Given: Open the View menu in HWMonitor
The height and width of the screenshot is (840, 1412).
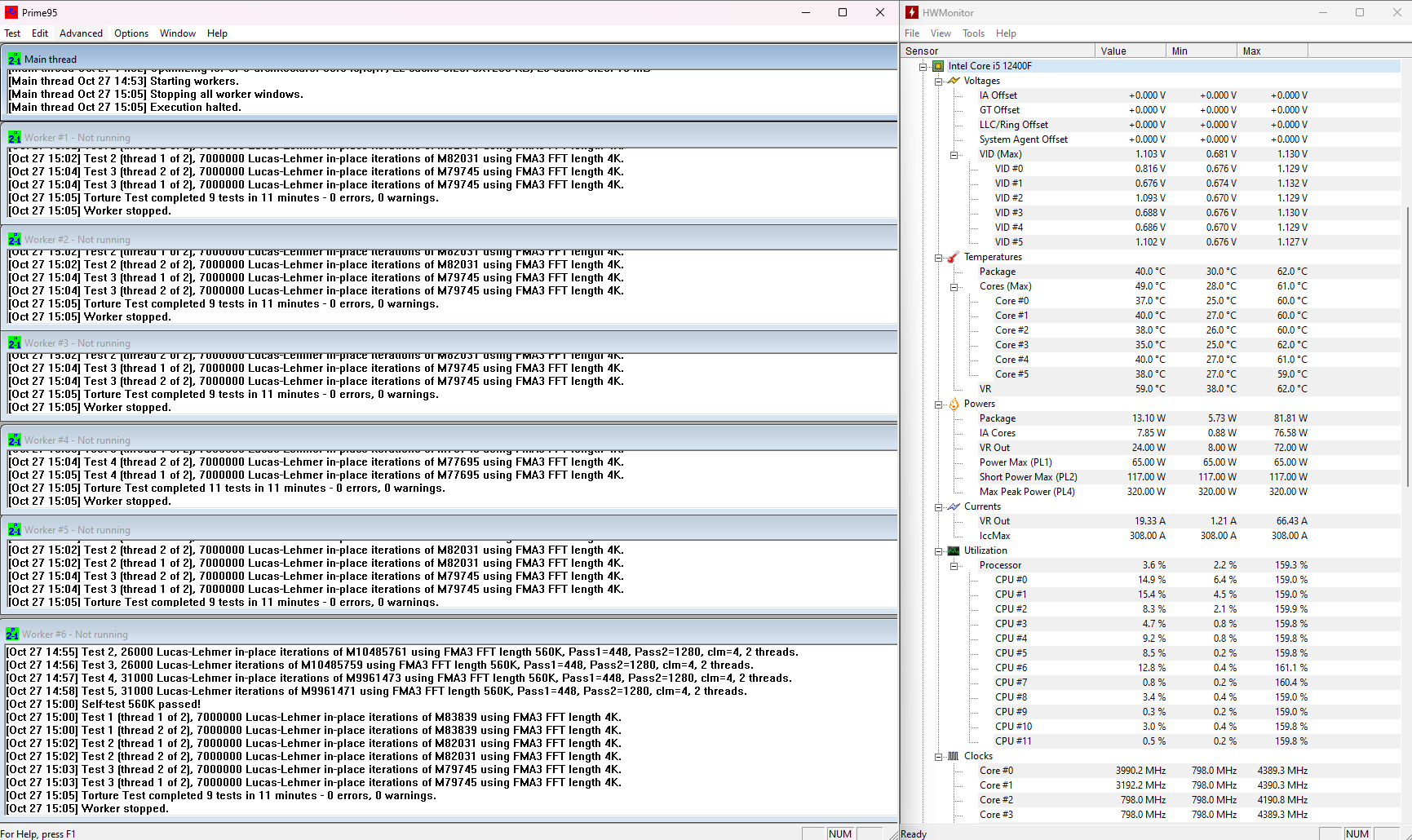Looking at the screenshot, I should point(941,33).
